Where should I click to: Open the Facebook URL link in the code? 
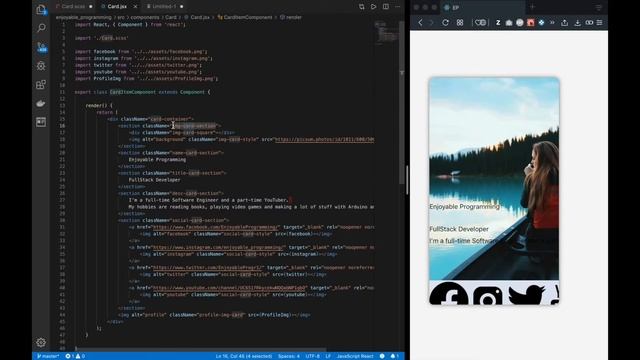[x=216, y=227]
